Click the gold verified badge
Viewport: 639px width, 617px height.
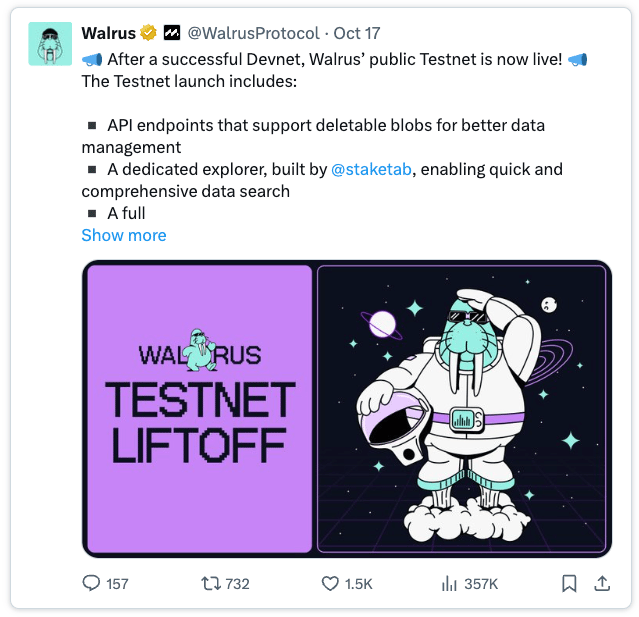pos(148,33)
